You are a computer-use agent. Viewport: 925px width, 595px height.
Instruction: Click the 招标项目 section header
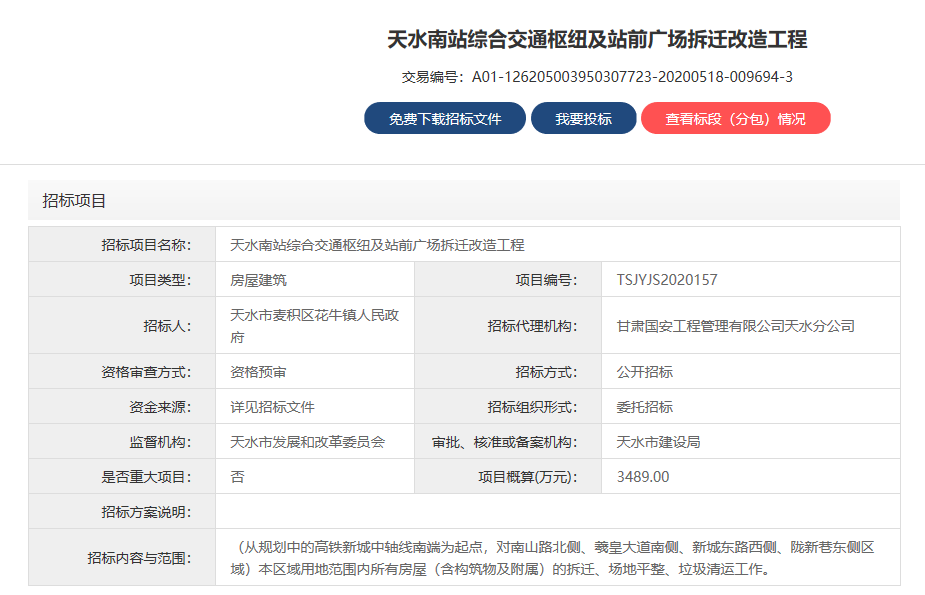[x=74, y=201]
